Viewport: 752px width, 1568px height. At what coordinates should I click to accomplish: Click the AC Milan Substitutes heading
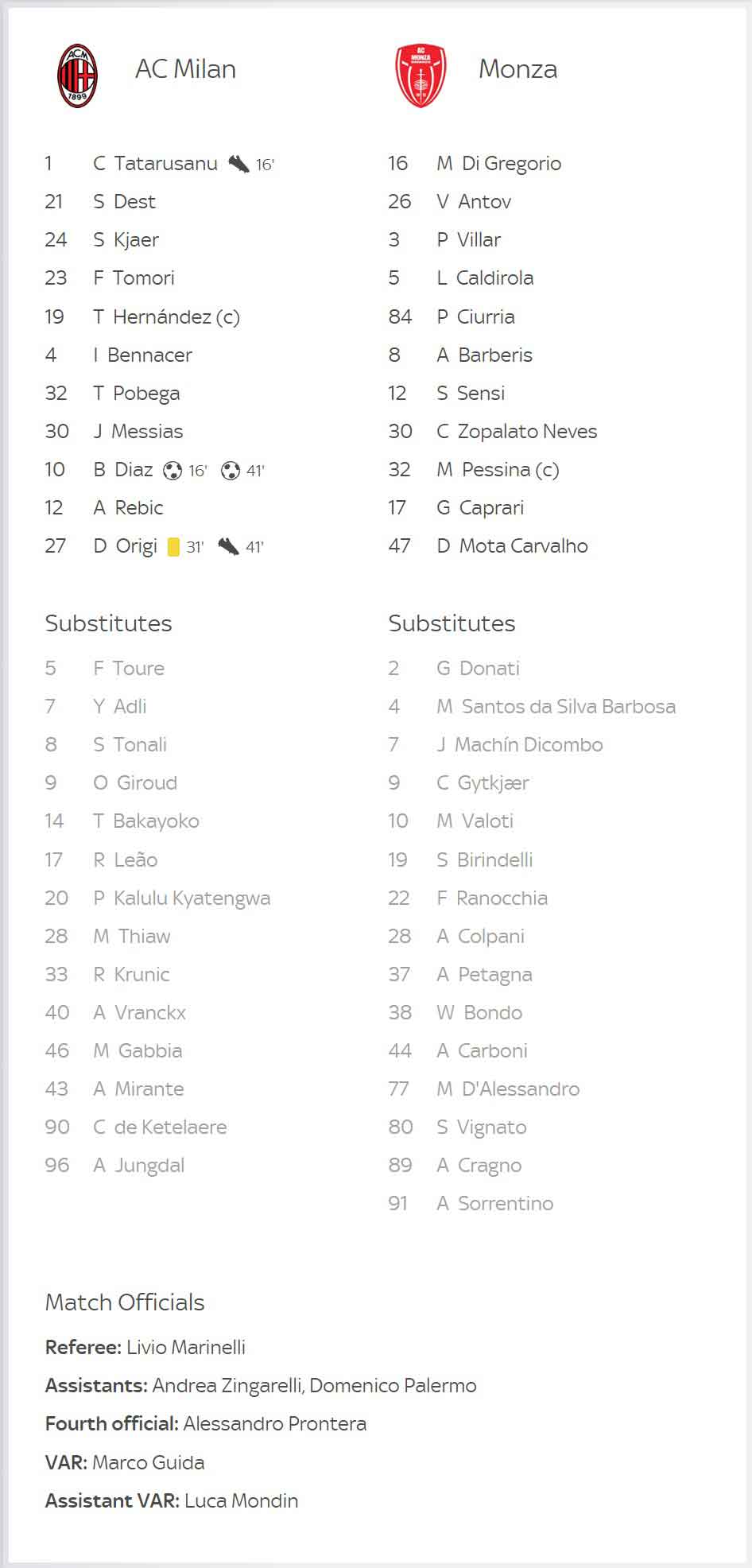click(x=108, y=623)
